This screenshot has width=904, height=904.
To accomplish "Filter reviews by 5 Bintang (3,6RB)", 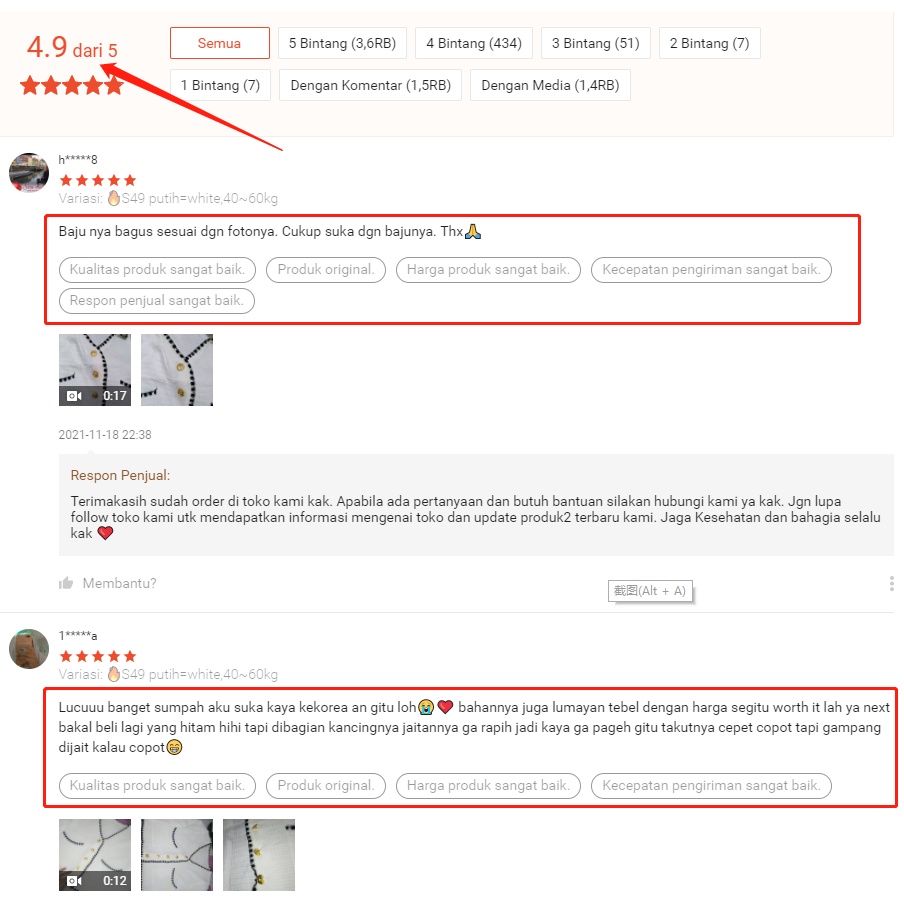I will tap(342, 43).
